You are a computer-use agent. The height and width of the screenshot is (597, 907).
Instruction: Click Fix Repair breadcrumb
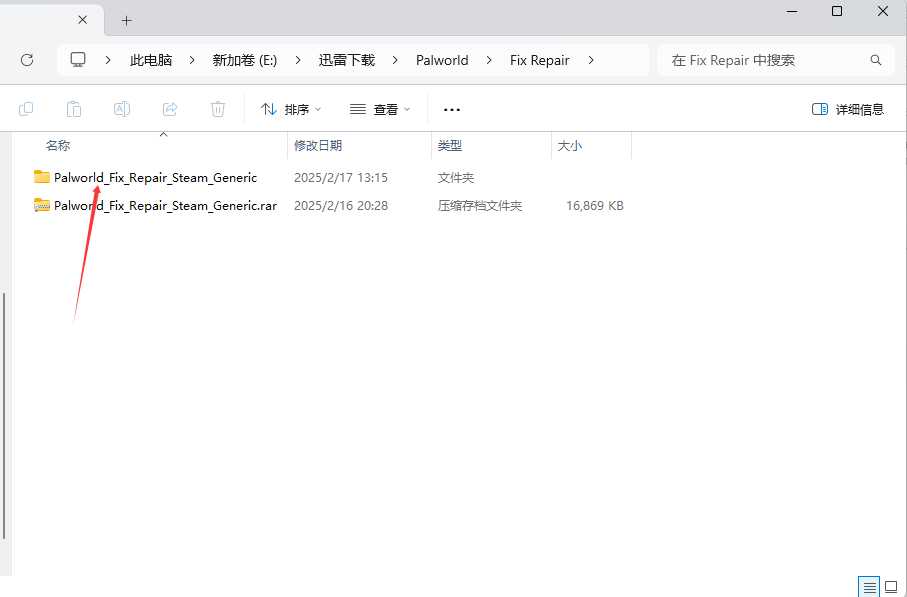tap(540, 60)
